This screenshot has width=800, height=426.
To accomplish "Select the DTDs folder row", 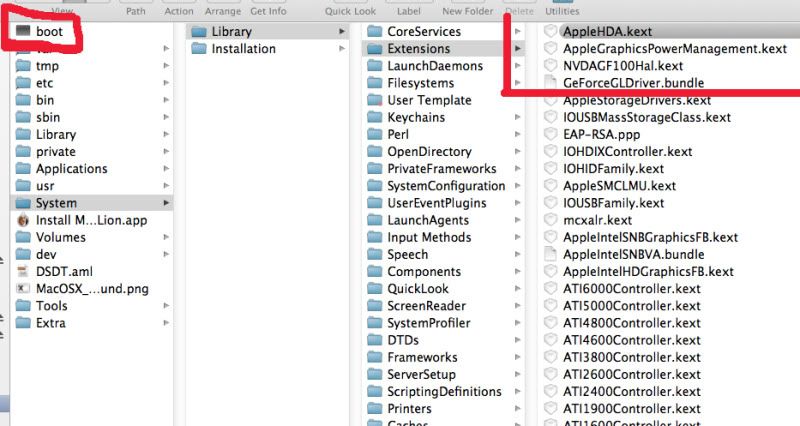I will [443, 340].
